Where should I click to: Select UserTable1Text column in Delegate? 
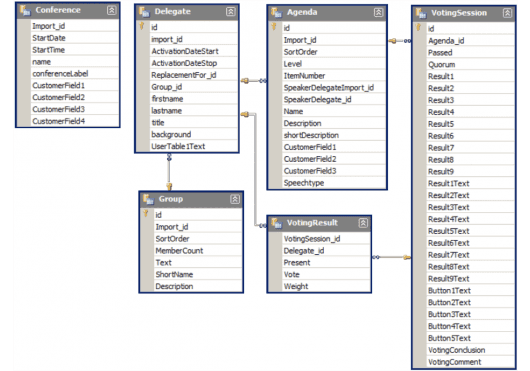tap(194, 146)
